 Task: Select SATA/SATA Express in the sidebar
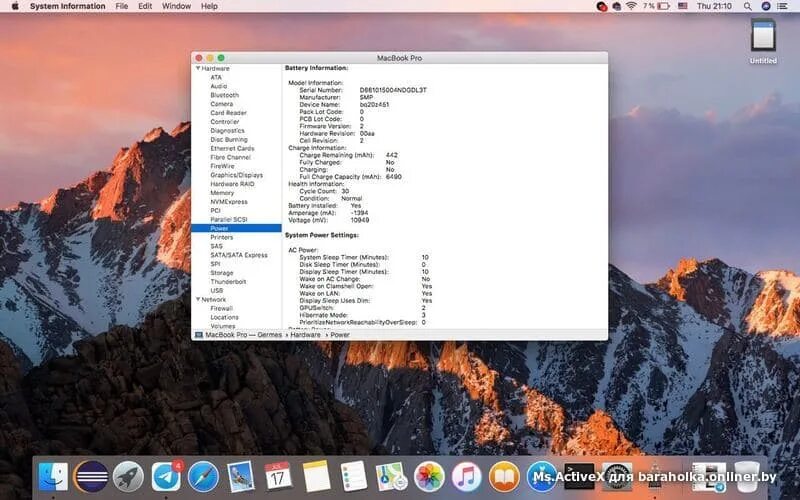click(239, 255)
